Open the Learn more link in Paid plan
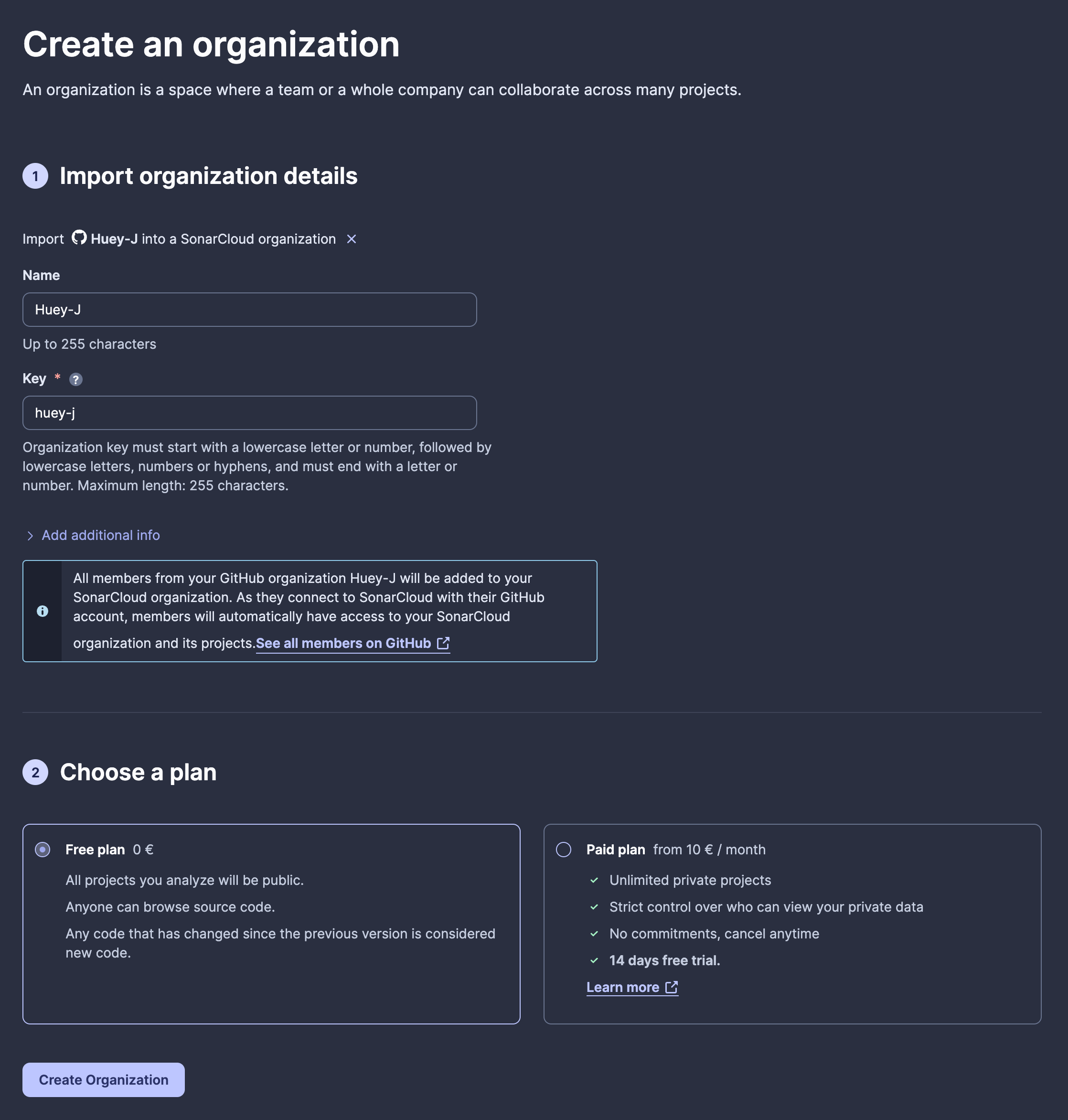This screenshot has width=1068, height=1120. pyautogui.click(x=623, y=987)
